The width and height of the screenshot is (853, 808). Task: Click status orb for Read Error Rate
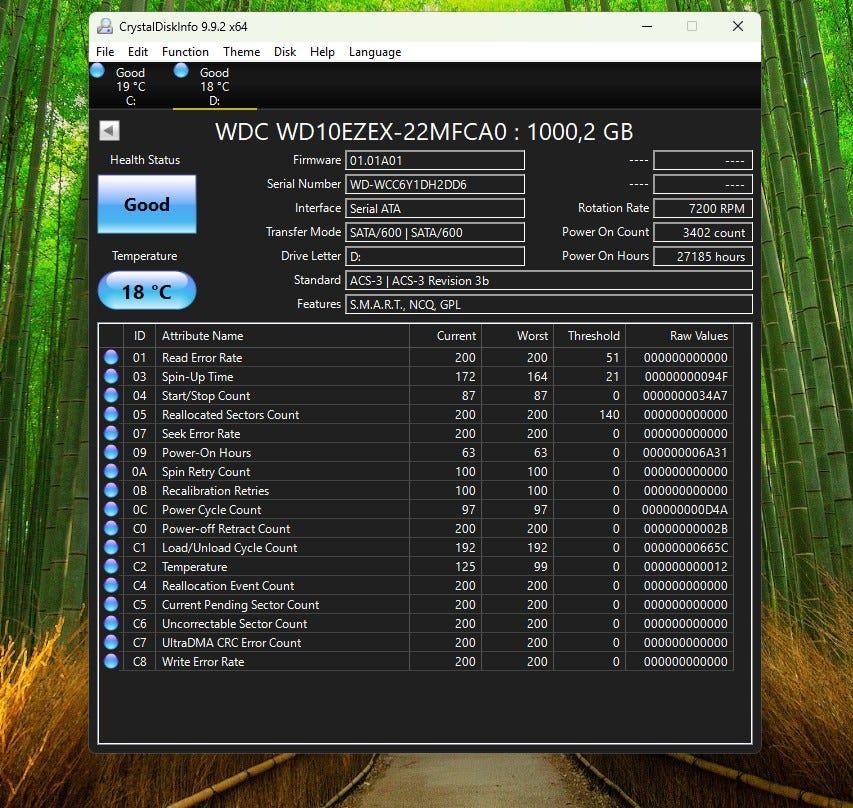click(x=111, y=357)
